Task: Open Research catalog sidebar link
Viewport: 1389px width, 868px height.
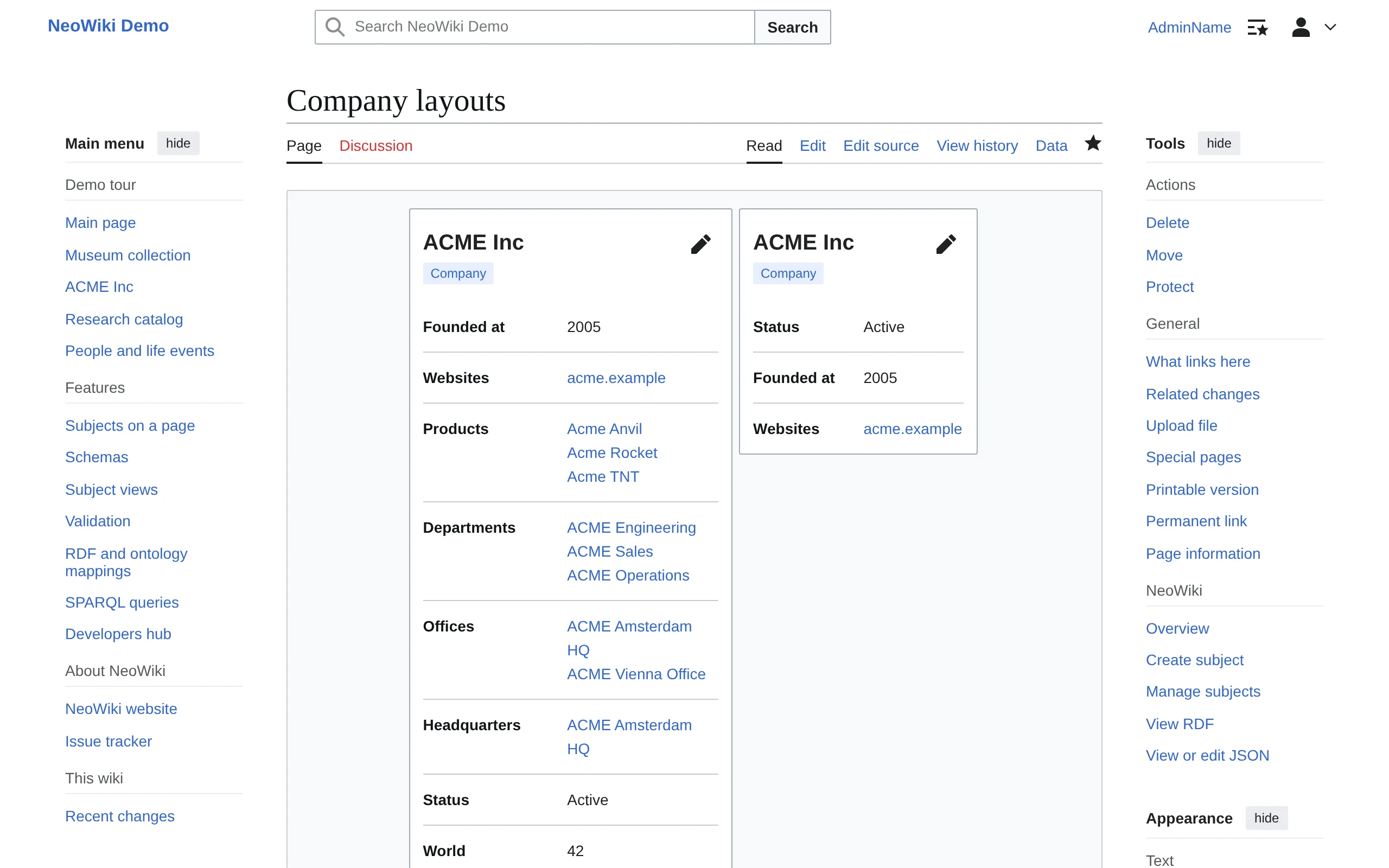Action: [124, 319]
